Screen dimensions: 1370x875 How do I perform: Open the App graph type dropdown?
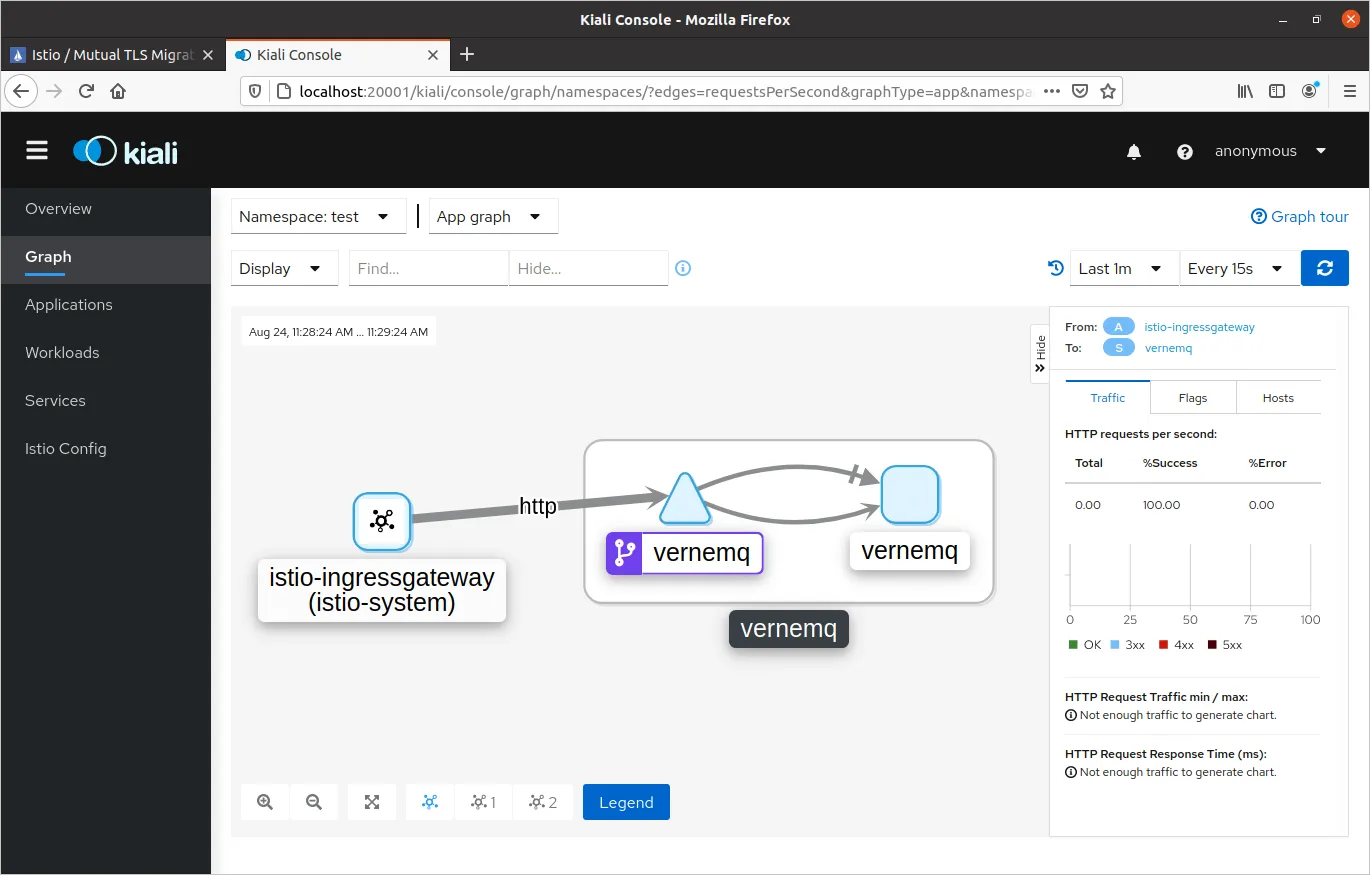click(x=493, y=217)
